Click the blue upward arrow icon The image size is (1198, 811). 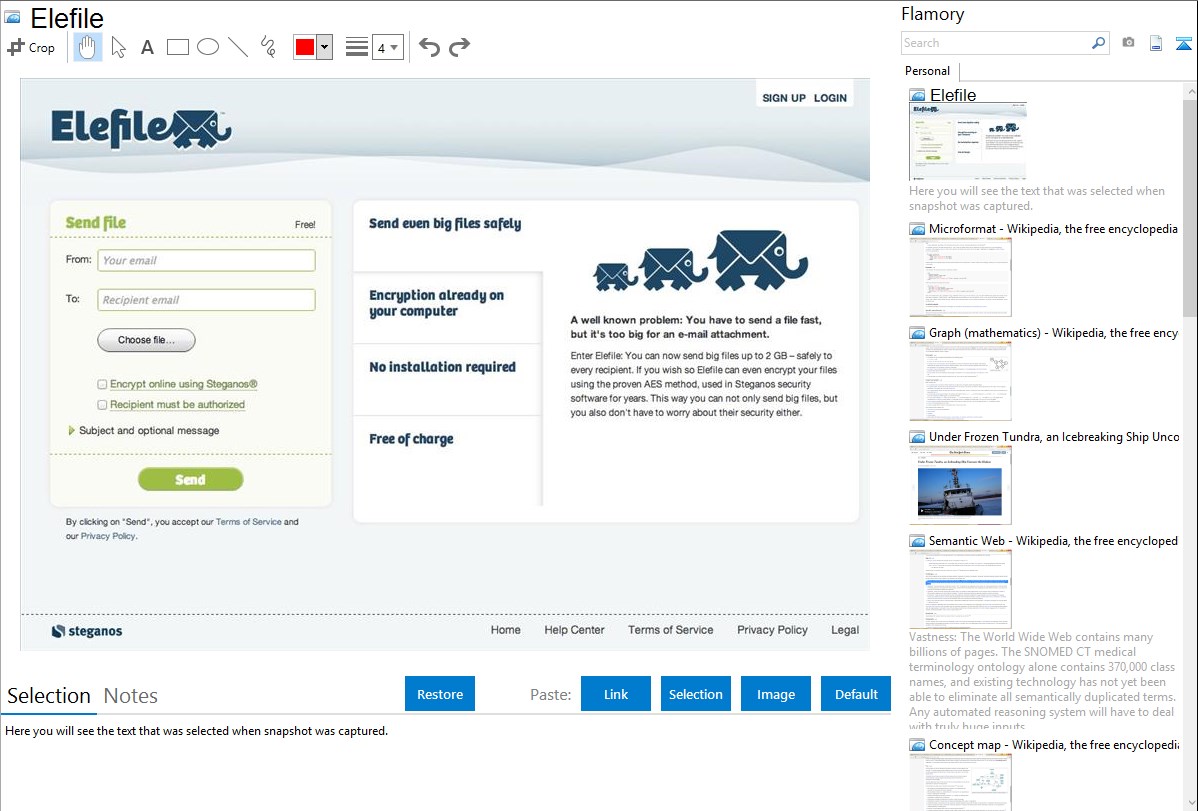pyautogui.click(x=1183, y=43)
